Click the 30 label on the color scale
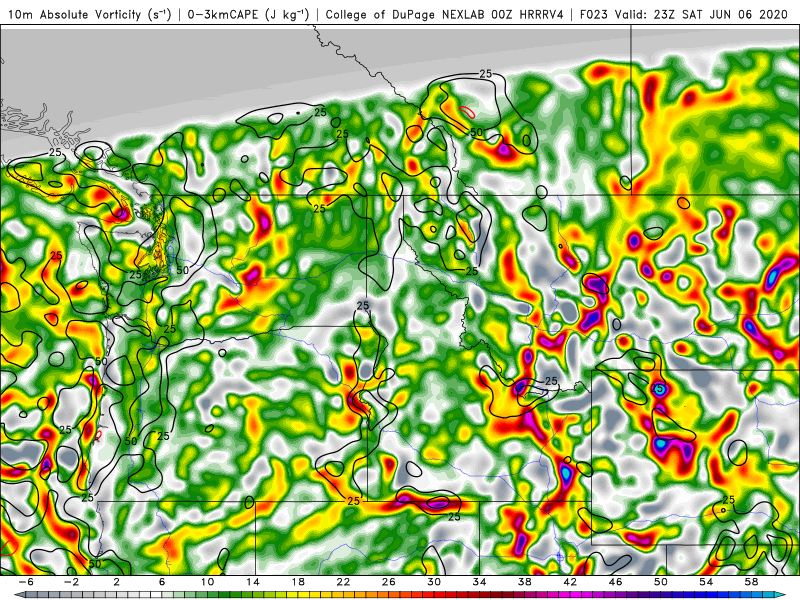Viewport: 800px width, 600px height. point(434,582)
